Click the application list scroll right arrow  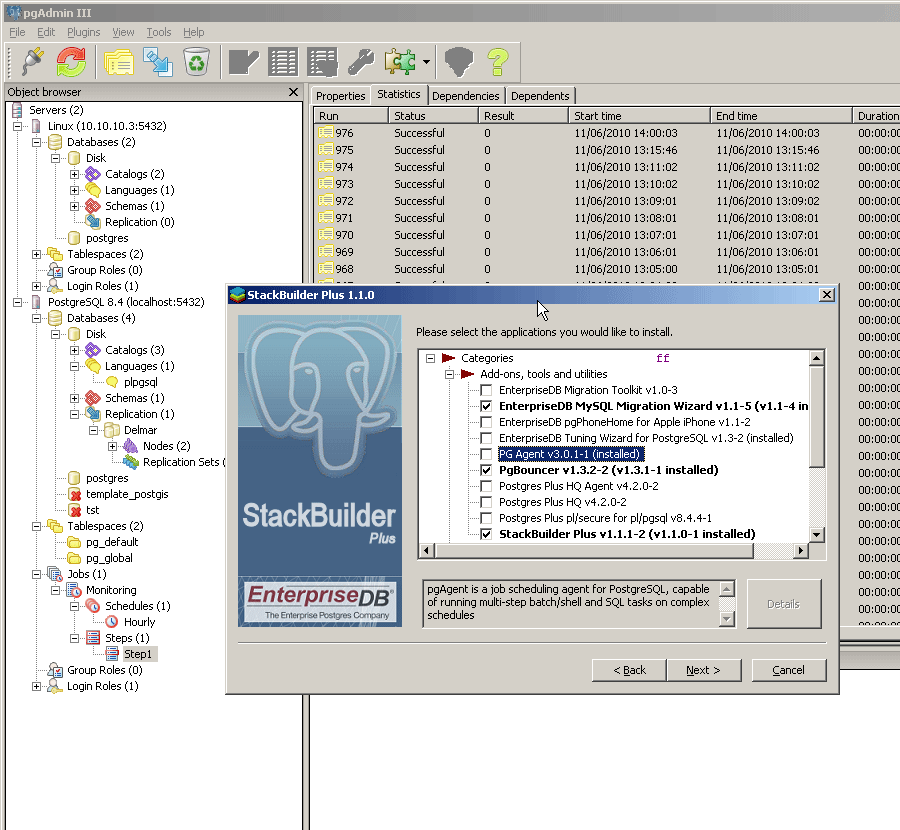(x=801, y=550)
